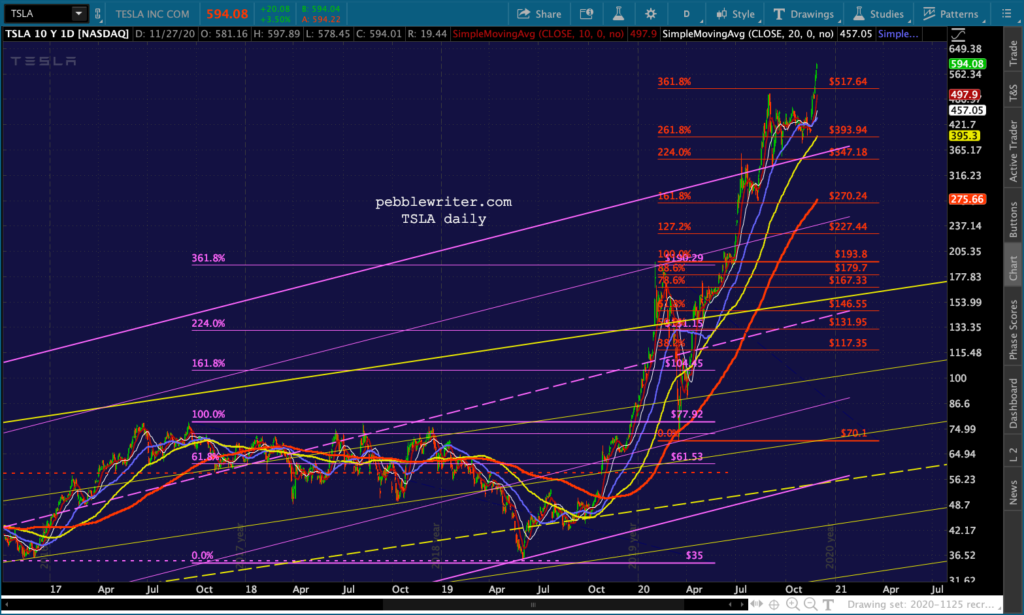Open the Phase Scores sidebar tab
This screenshot has width=1024, height=615.
click(1013, 329)
